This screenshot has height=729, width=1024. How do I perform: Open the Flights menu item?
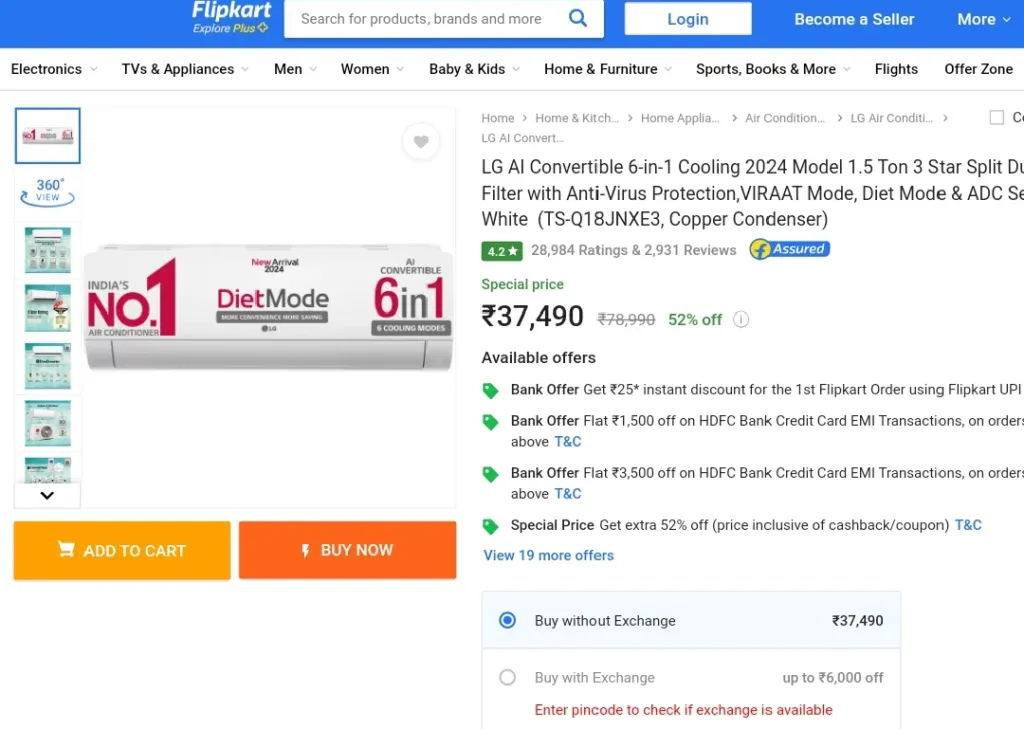(896, 69)
